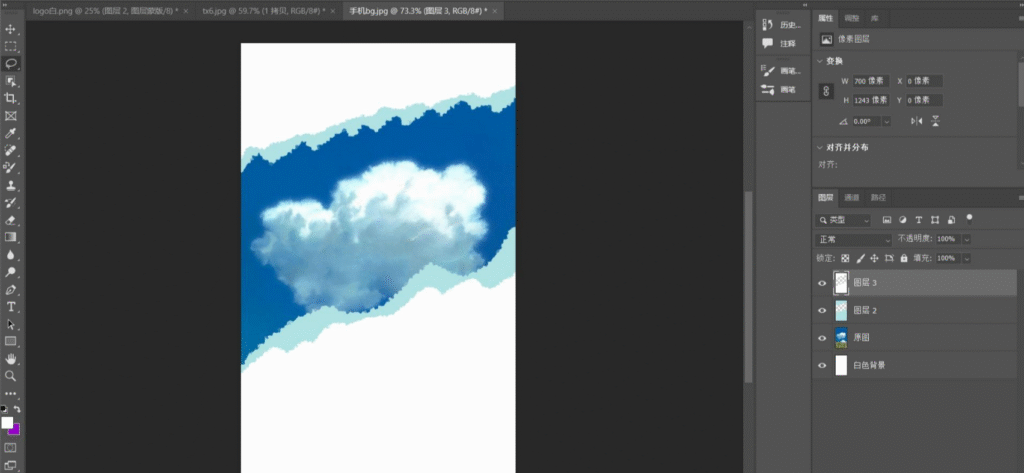The image size is (1024, 473).
Task: Switch to the 路径 paths tab
Action: pos(877,197)
